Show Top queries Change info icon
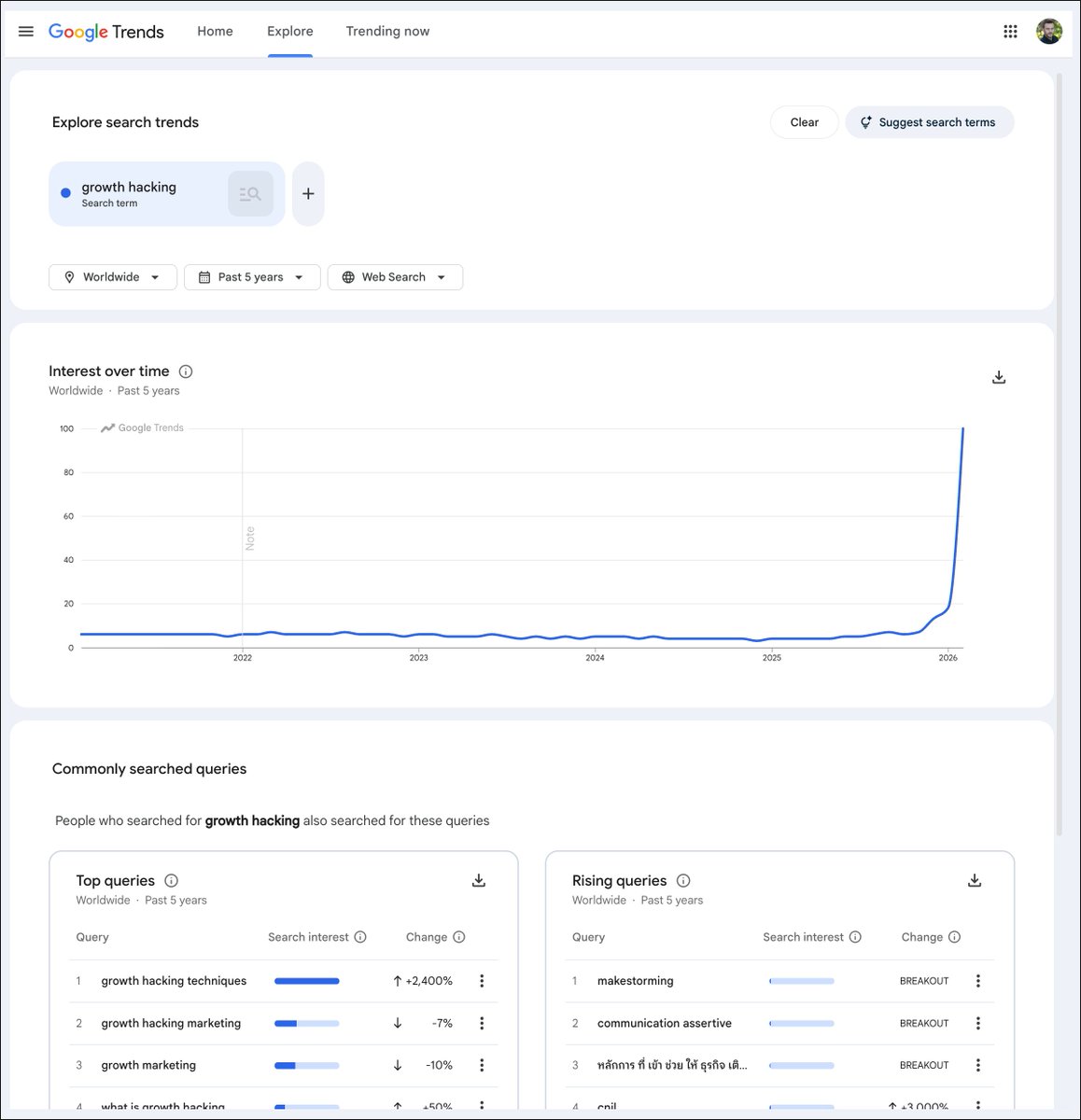Screen dimensions: 1081x1120 459,937
